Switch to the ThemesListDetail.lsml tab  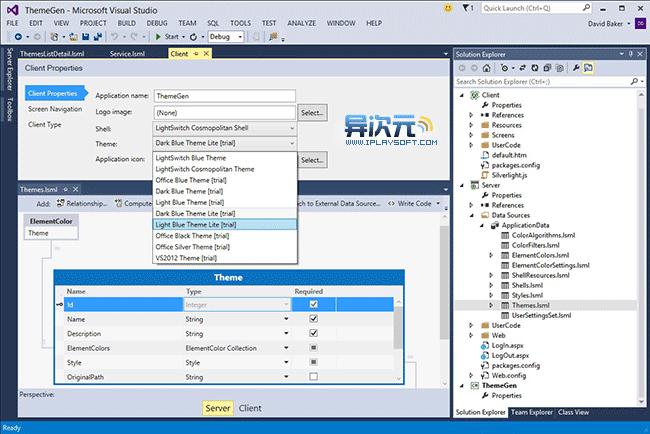pos(52,53)
